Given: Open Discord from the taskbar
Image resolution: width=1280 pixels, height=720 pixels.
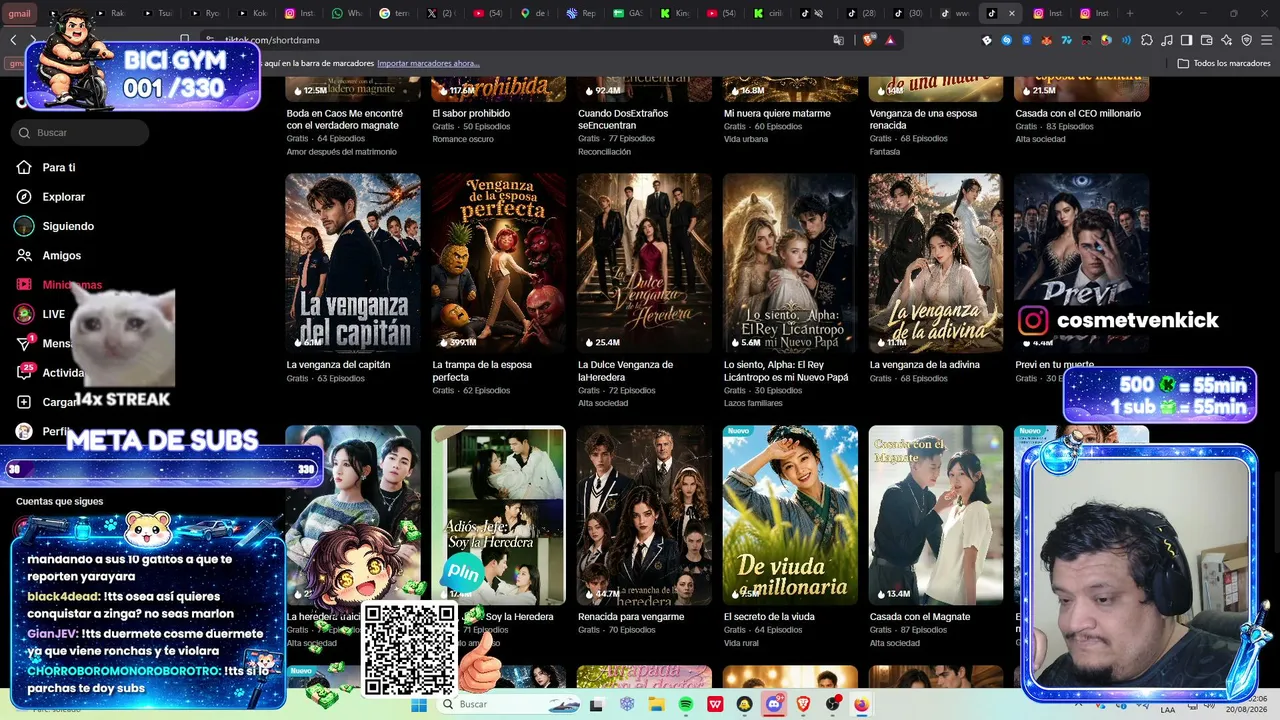Looking at the screenshot, I should click(774, 704).
